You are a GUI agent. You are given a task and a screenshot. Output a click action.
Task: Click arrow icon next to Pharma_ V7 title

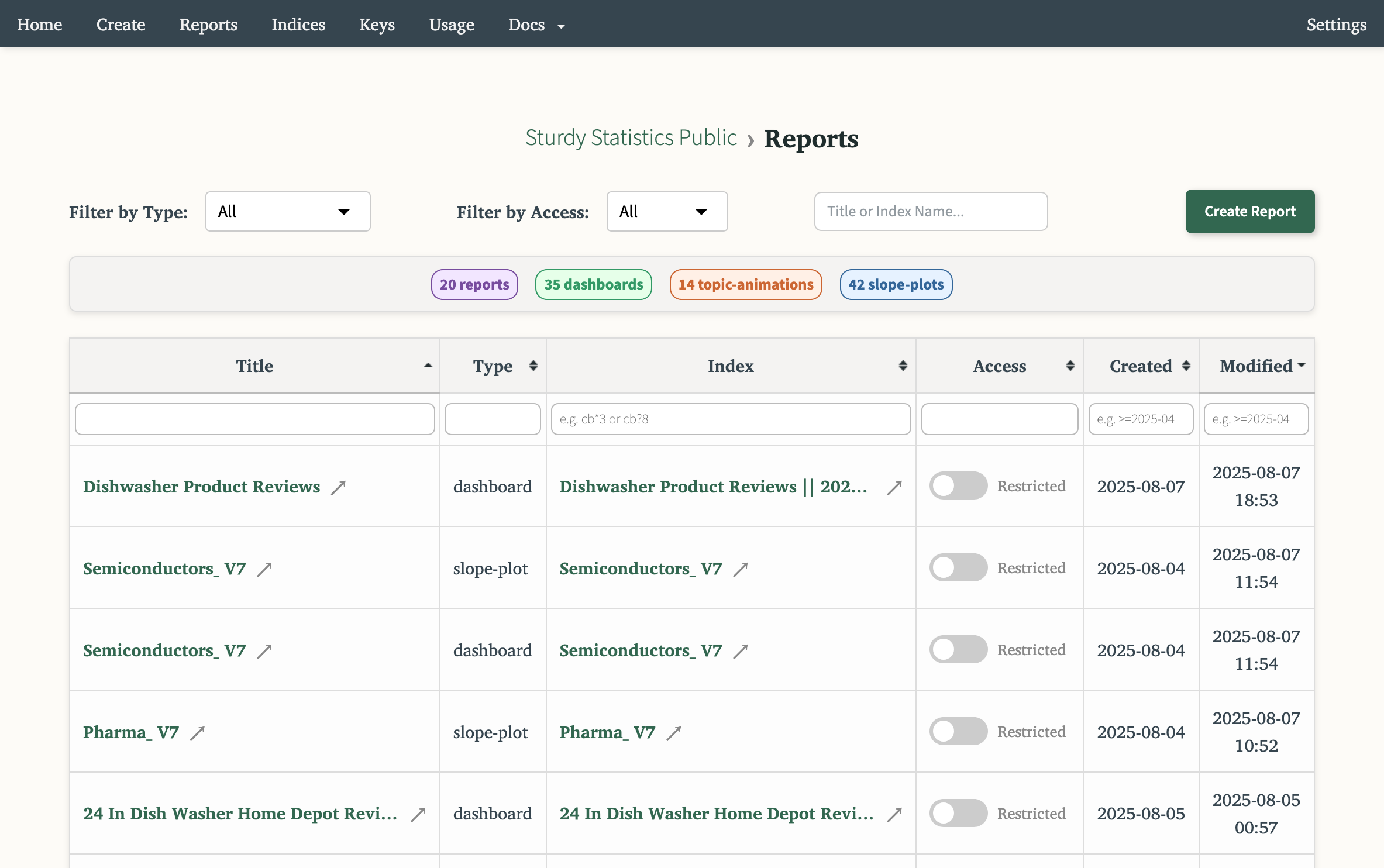coord(197,733)
